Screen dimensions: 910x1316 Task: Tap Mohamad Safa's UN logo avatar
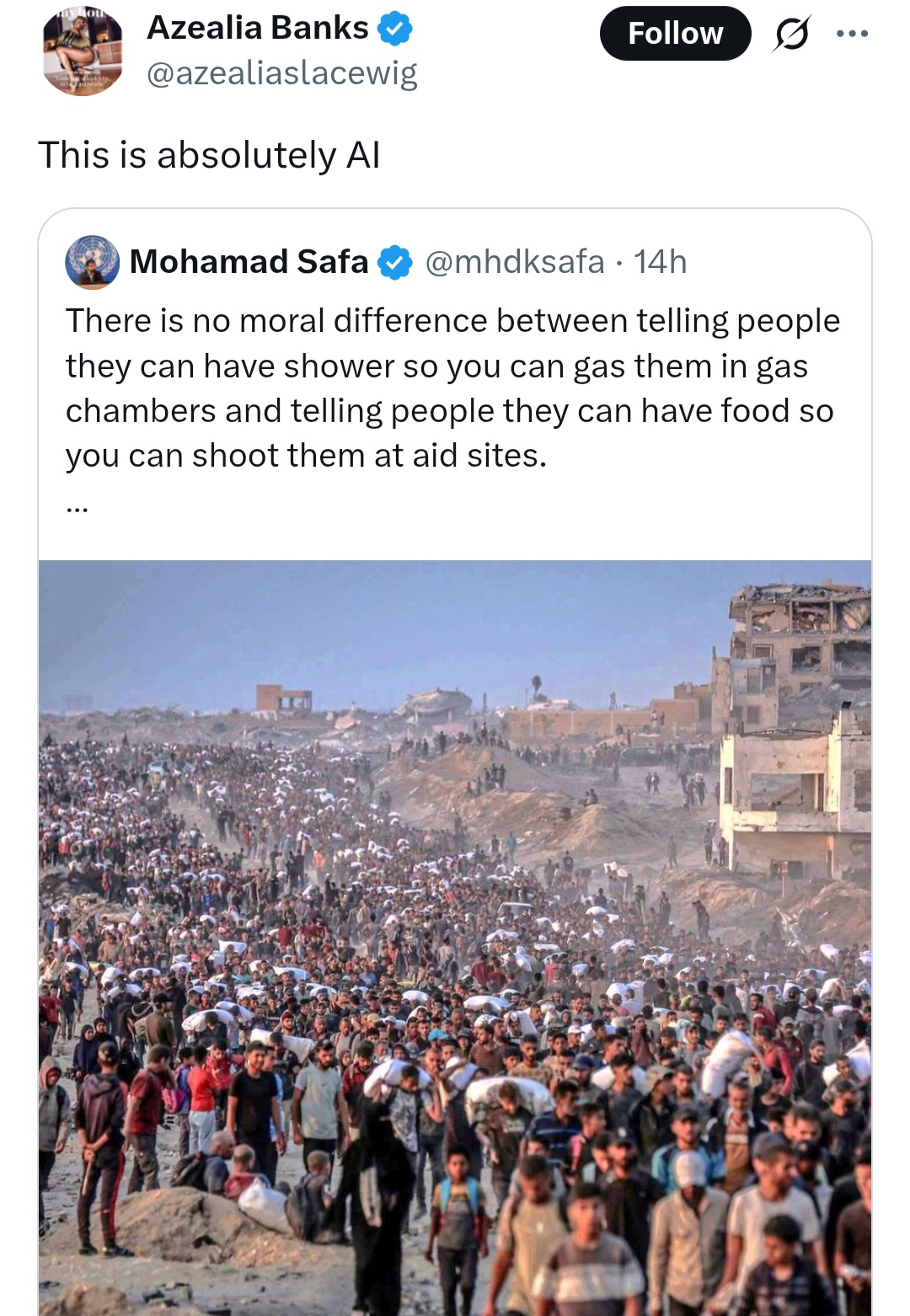coord(92,262)
